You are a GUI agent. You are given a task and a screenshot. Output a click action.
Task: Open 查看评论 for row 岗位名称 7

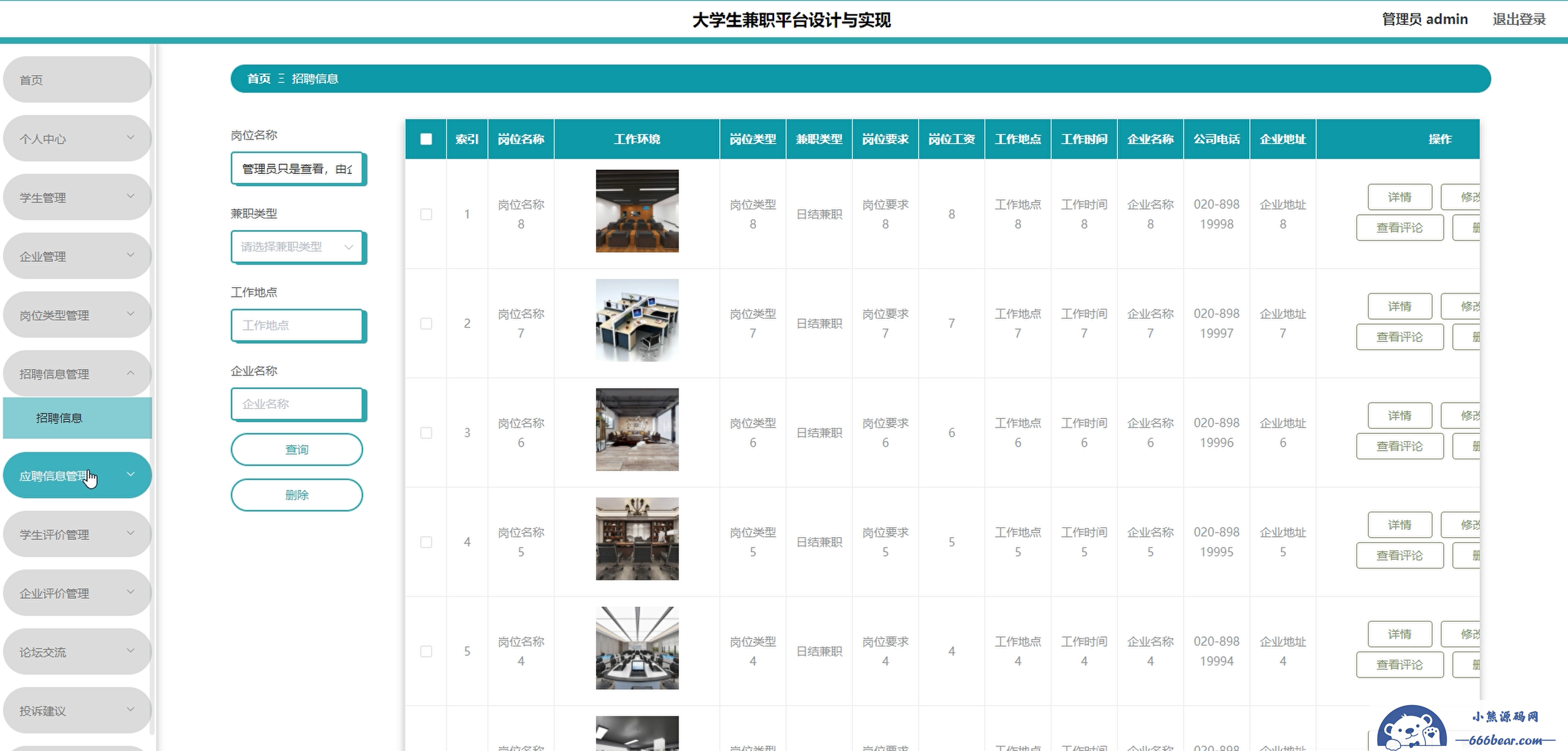click(x=1399, y=337)
